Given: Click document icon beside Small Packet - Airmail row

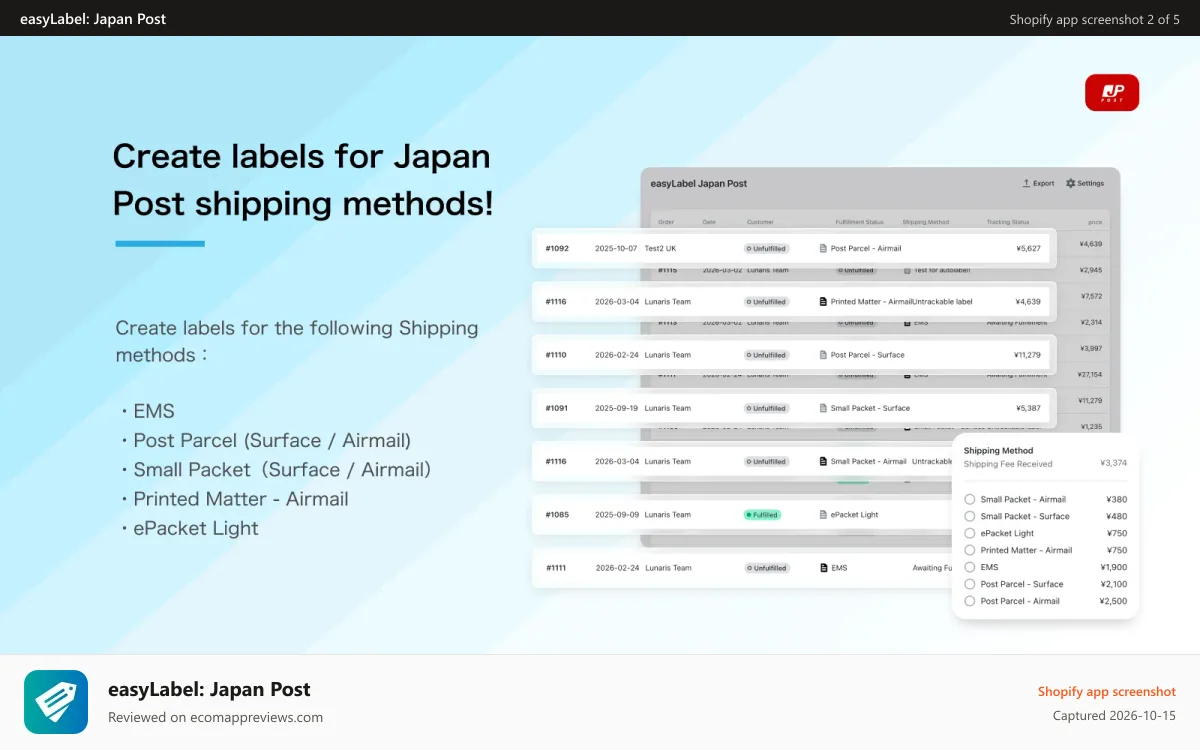Looking at the screenshot, I should point(823,461).
